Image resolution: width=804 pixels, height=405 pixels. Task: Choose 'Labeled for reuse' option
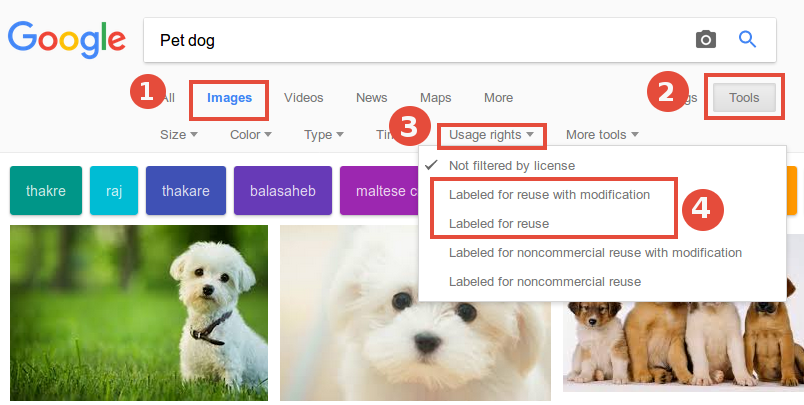tap(499, 224)
